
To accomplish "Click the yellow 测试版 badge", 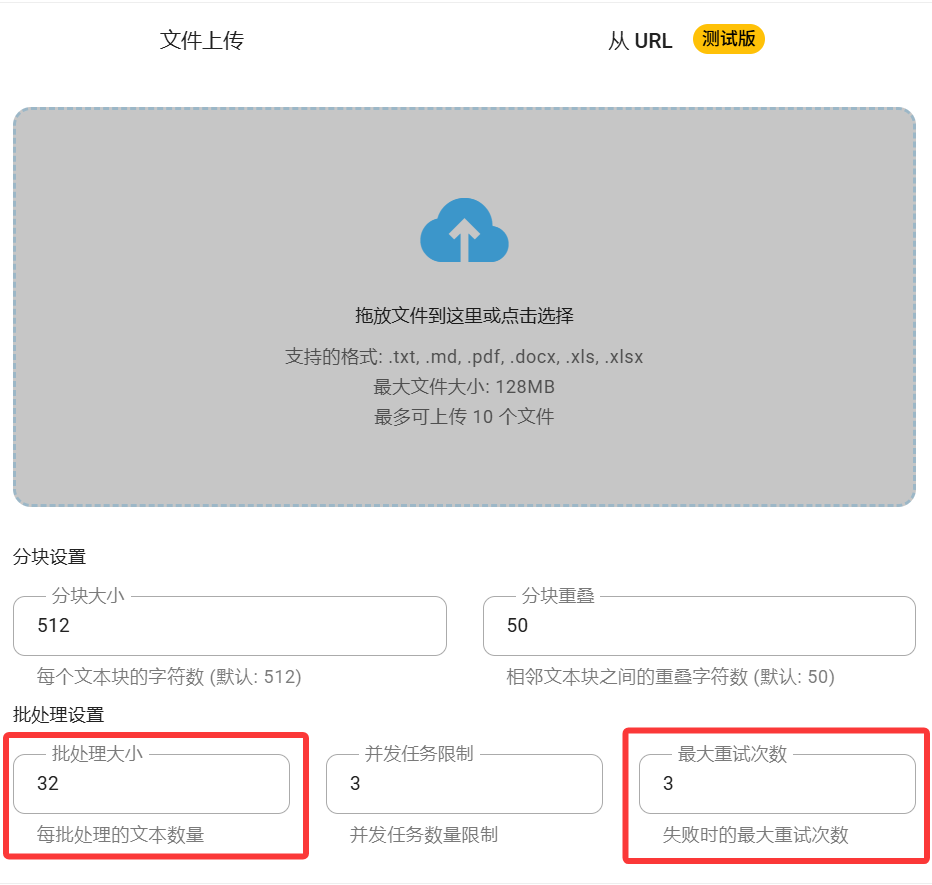I will coord(728,38).
